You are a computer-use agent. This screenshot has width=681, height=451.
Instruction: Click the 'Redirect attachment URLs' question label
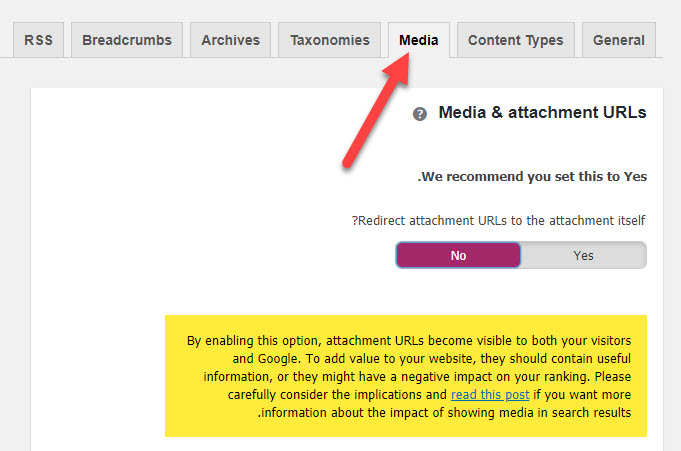tap(499, 221)
